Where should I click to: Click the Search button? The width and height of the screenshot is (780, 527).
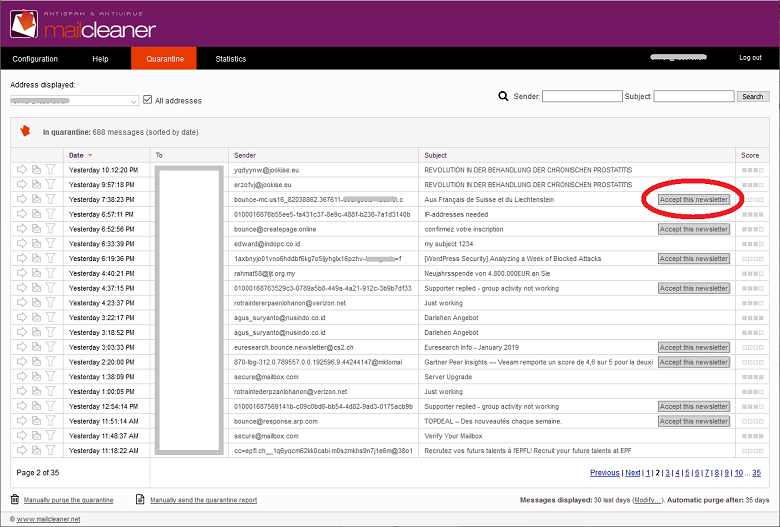coord(753,97)
